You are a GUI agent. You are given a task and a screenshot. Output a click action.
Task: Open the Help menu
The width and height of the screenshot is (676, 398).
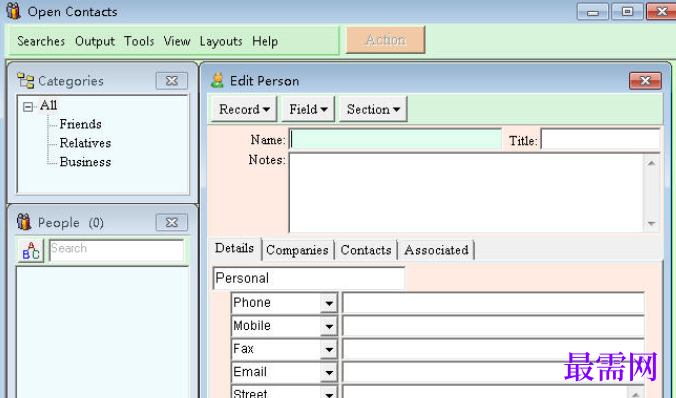click(x=265, y=41)
